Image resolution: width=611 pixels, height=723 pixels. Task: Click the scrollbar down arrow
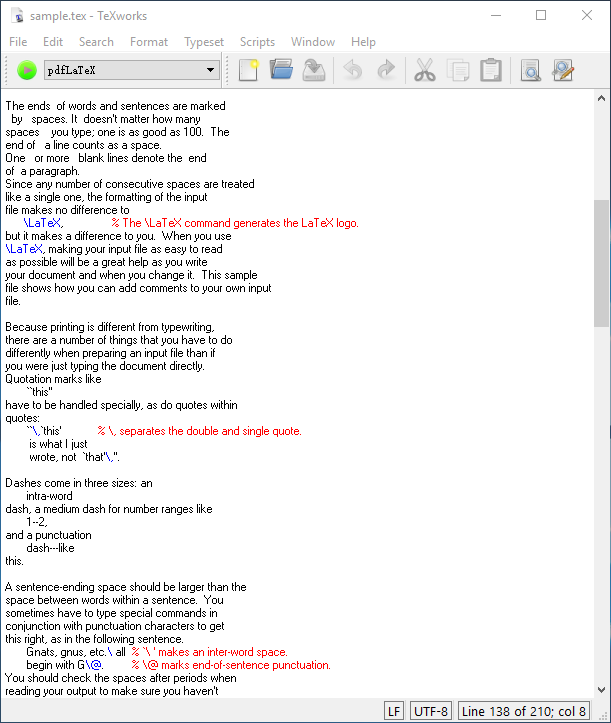tap(601, 690)
